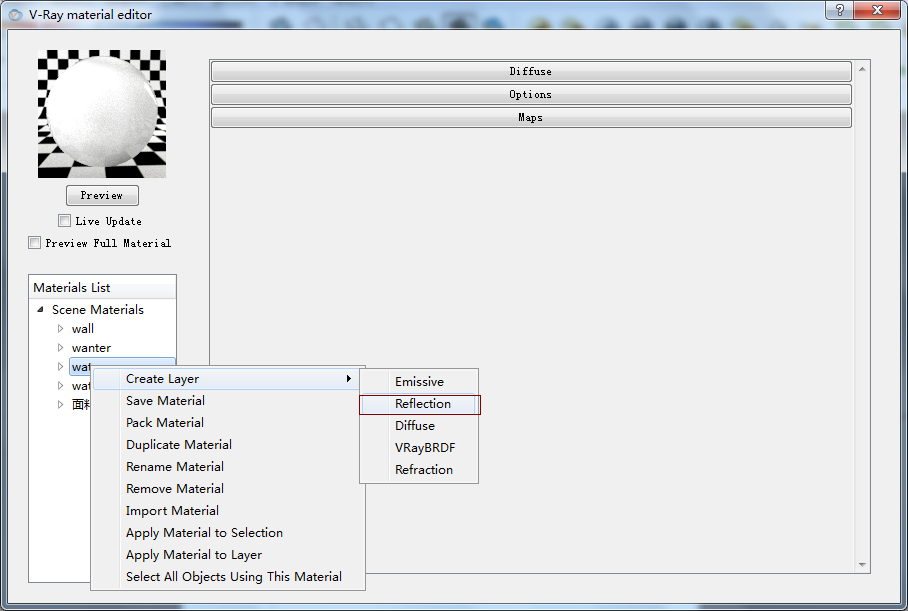Collapse the Scene Materials tree node
The height and width of the screenshot is (611, 908).
(x=40, y=310)
